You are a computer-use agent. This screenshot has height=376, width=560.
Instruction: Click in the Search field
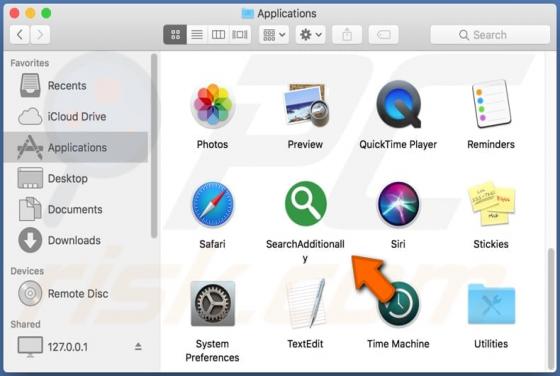click(490, 35)
